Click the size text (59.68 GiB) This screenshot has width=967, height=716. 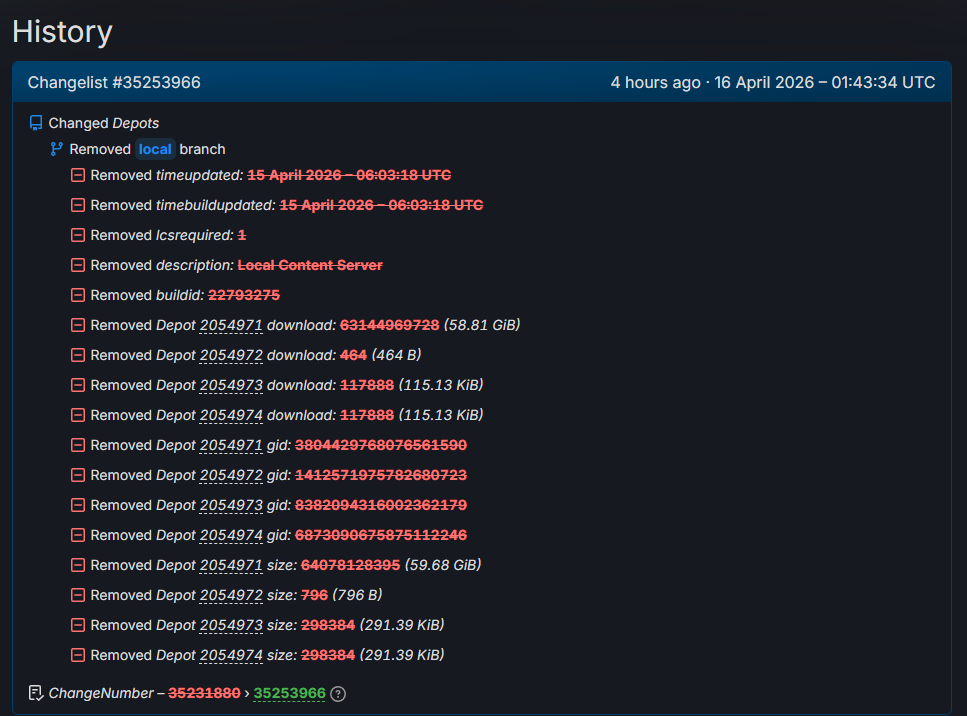pyautogui.click(x=443, y=565)
